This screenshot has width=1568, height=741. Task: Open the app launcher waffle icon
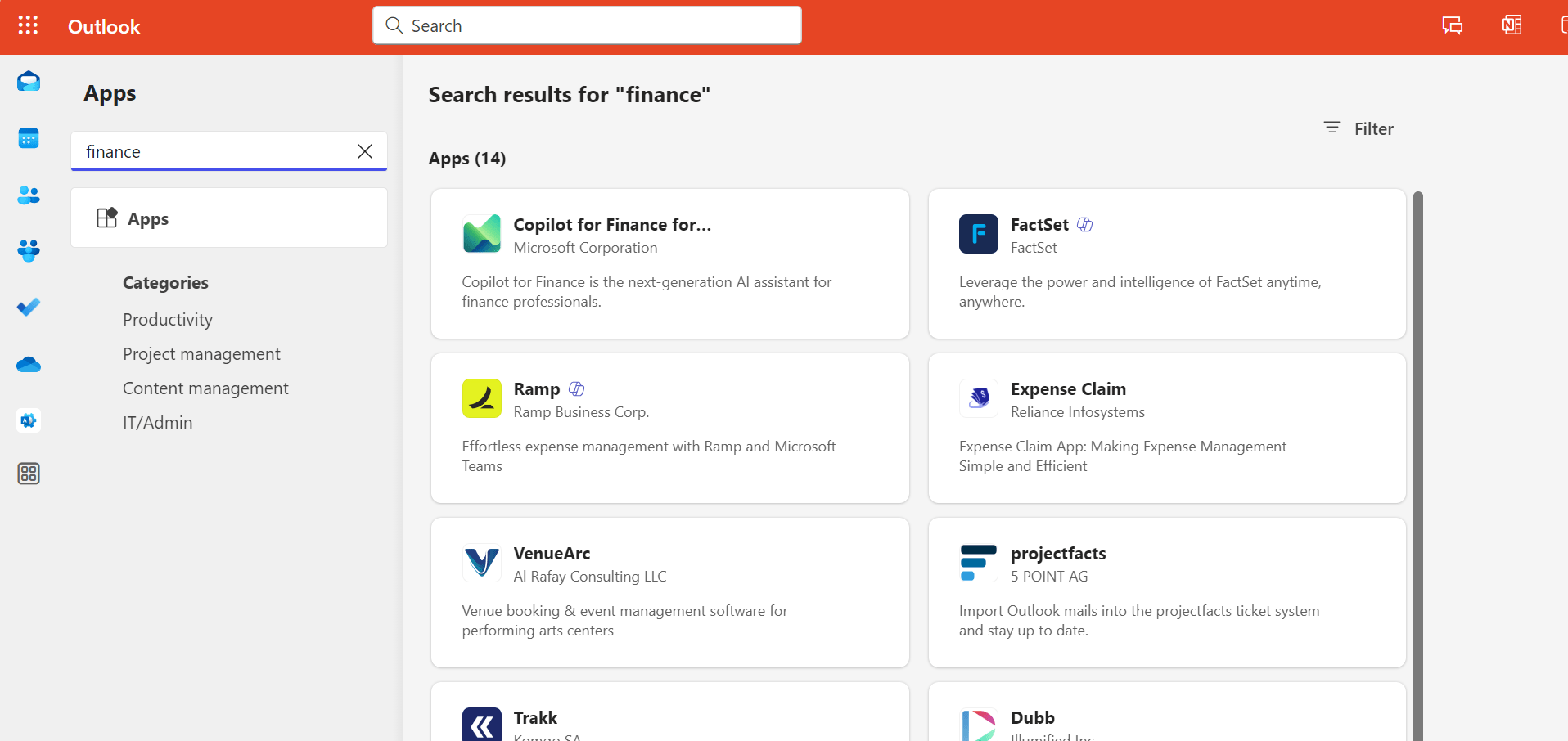[28, 25]
